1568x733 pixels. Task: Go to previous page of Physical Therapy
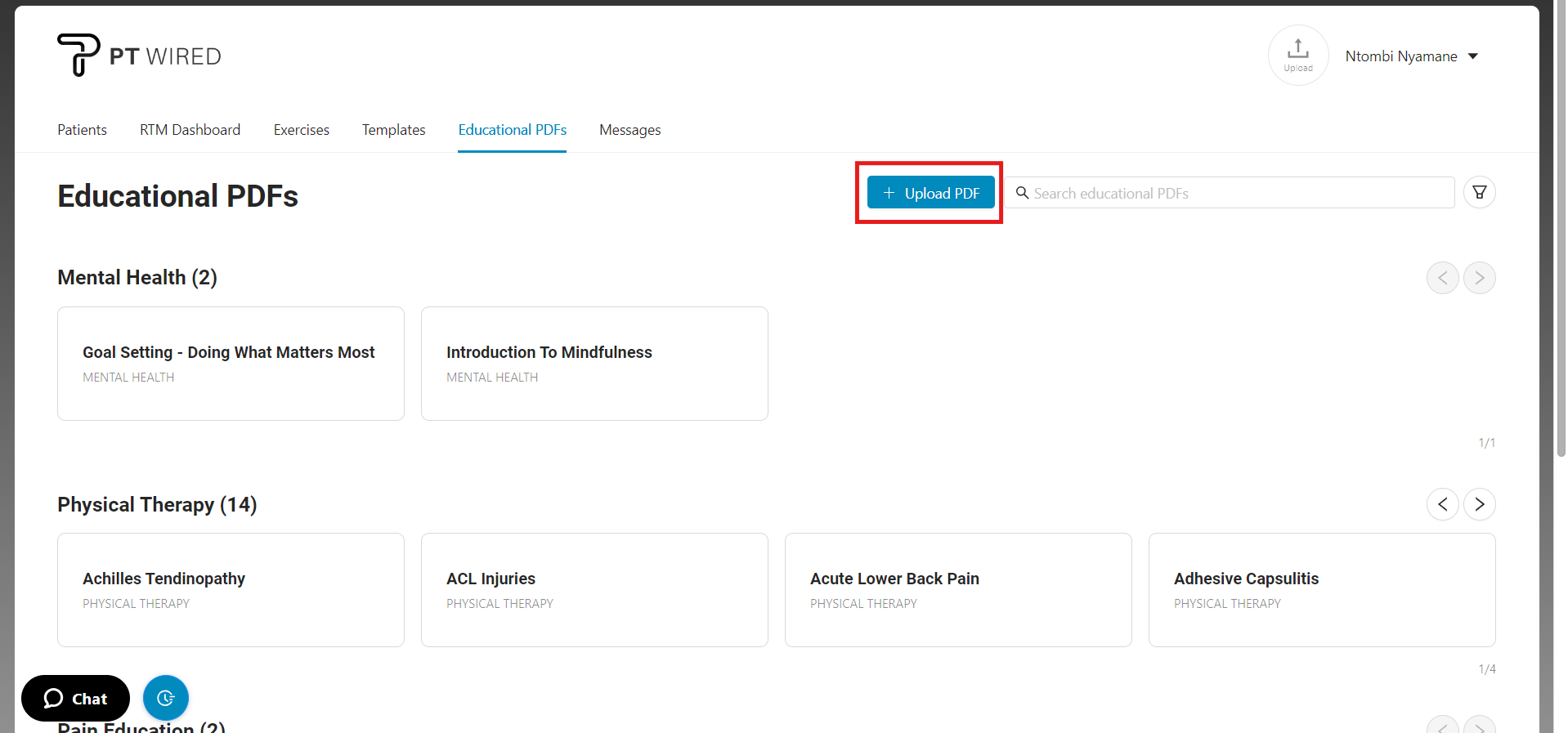click(x=1442, y=504)
